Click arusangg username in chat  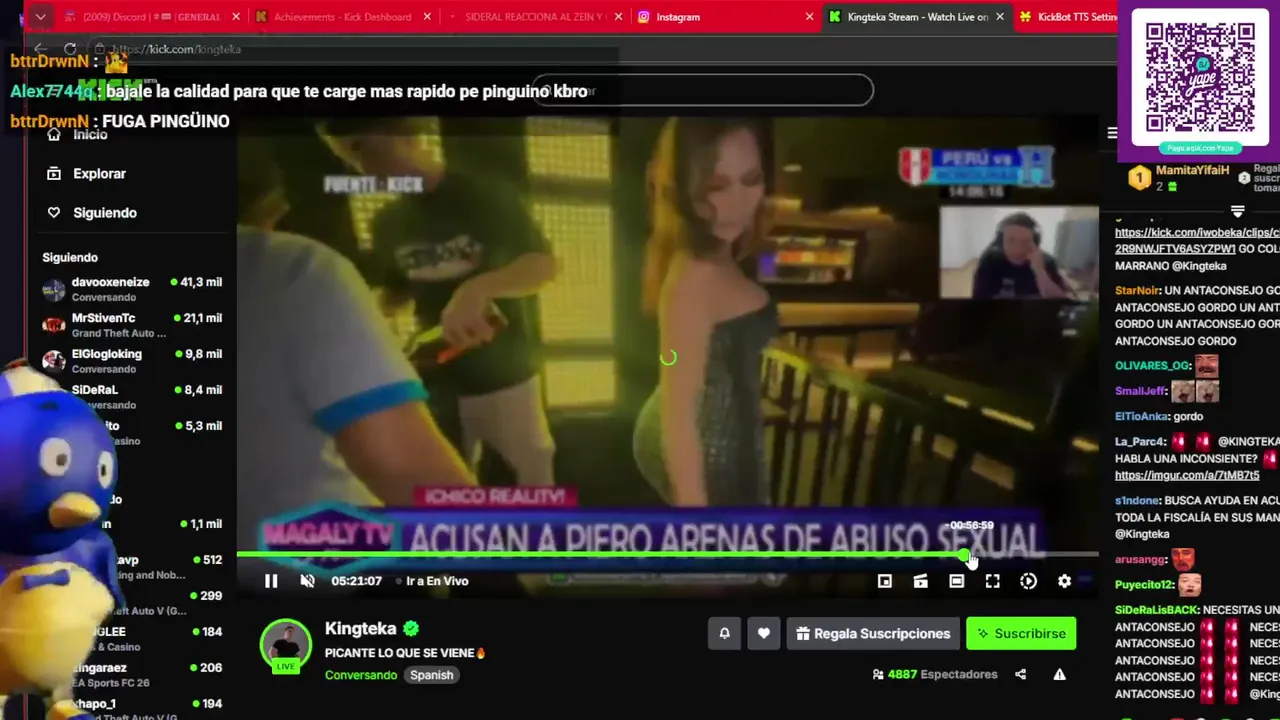coord(1140,560)
